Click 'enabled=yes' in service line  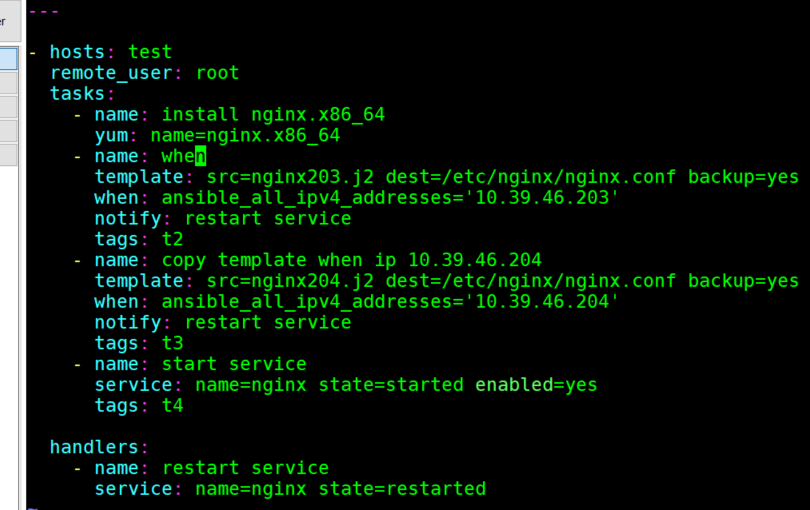[x=536, y=385]
